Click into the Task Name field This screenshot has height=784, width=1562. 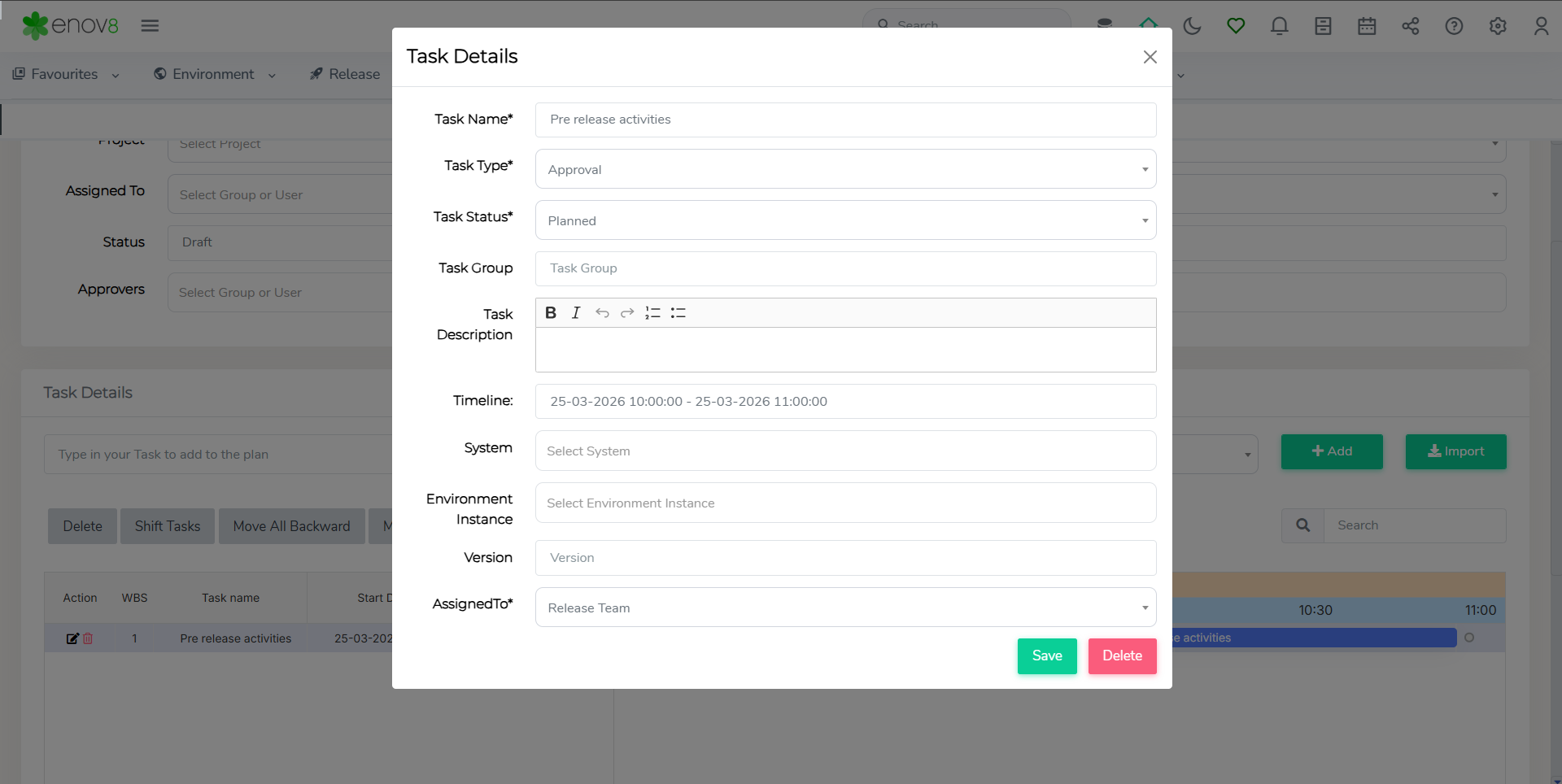click(845, 120)
